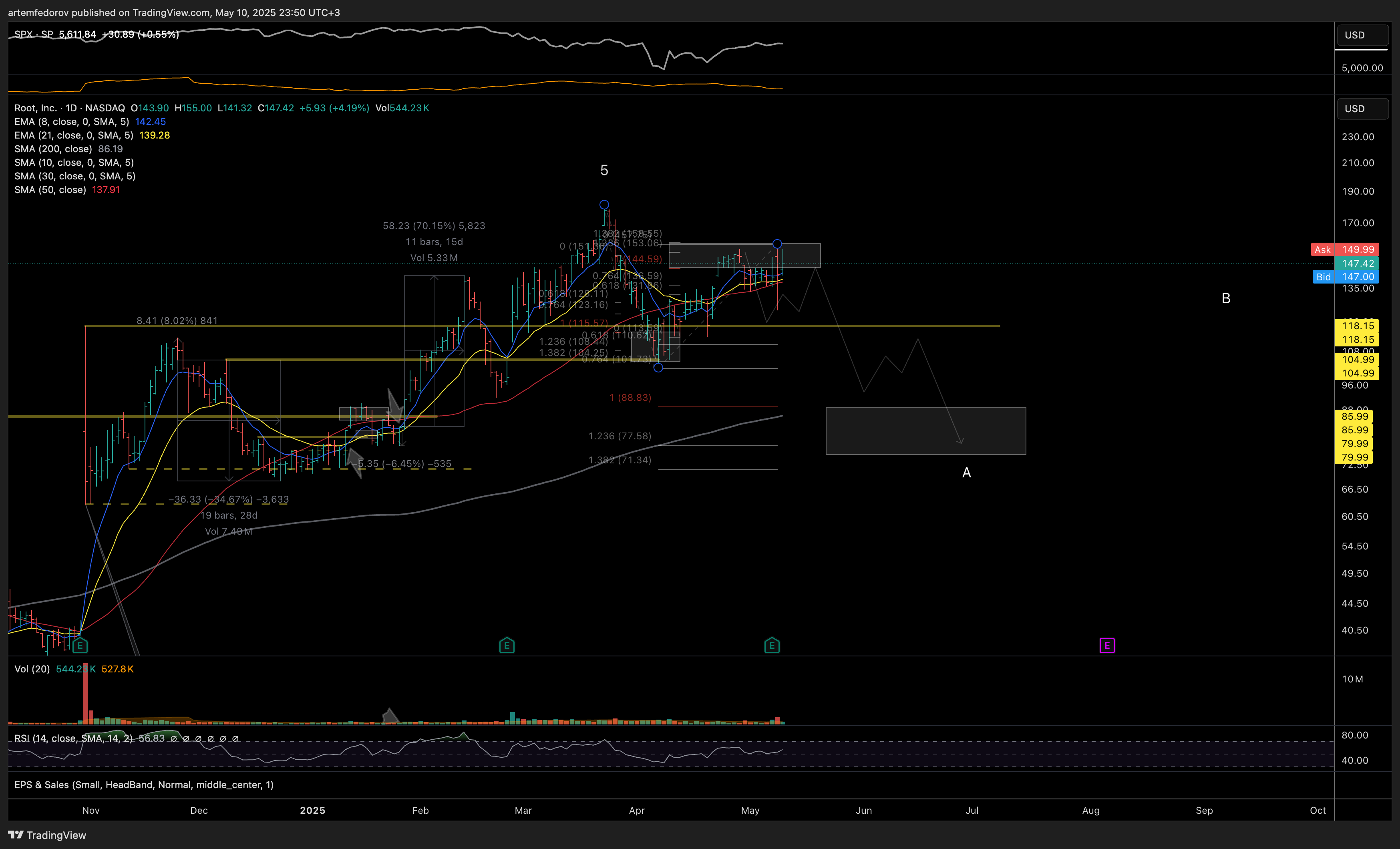Viewport: 1400px width, 849px height.
Task: Select the gray resistance rectangle near 147.42
Action: [744, 256]
